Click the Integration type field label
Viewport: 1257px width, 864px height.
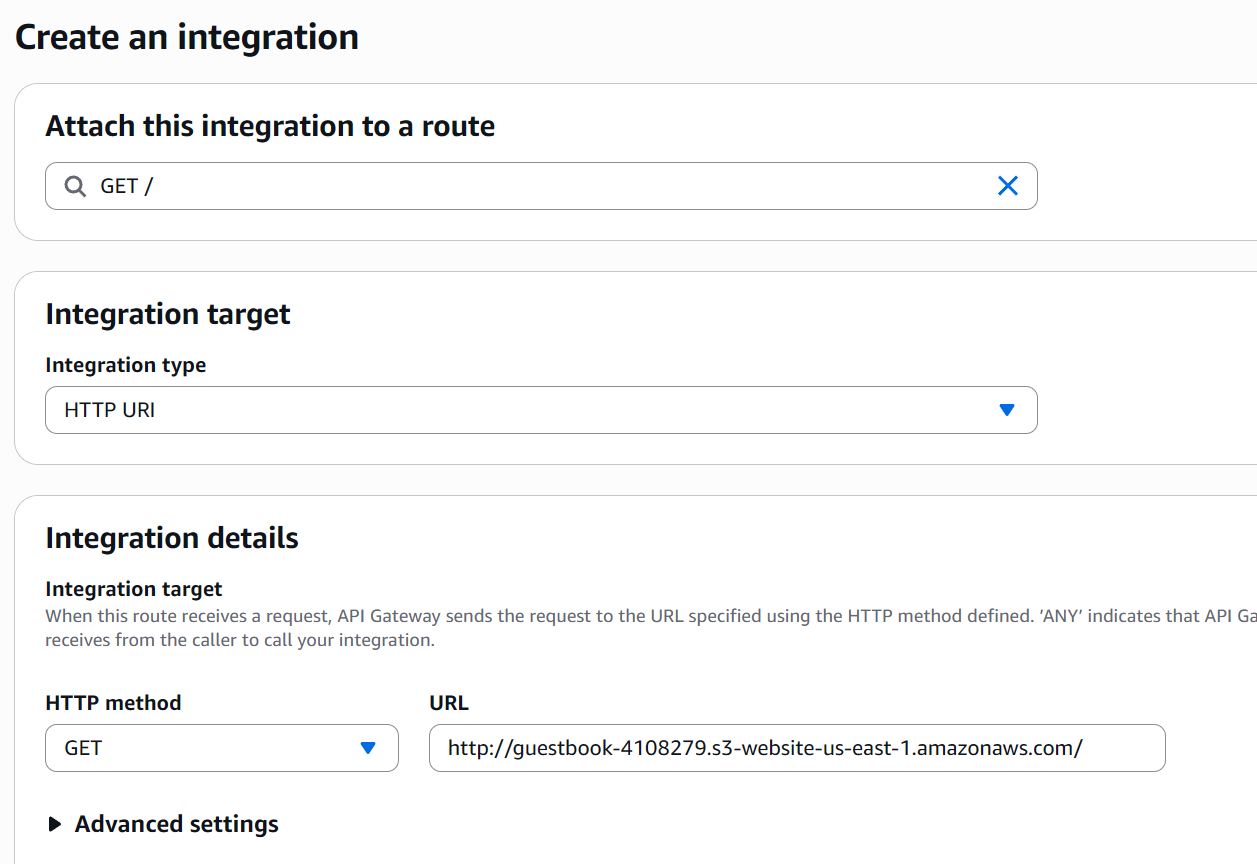(x=126, y=365)
